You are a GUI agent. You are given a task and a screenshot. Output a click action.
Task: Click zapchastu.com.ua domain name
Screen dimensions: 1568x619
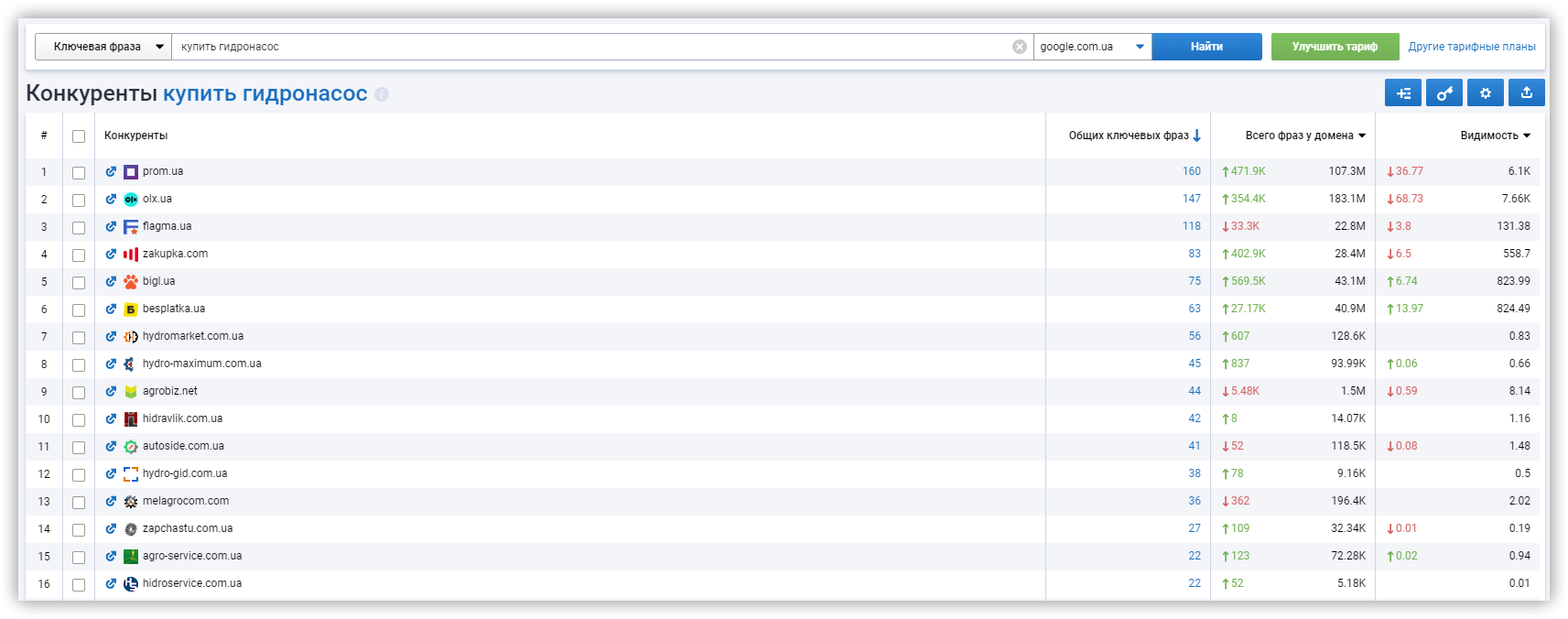(x=188, y=528)
